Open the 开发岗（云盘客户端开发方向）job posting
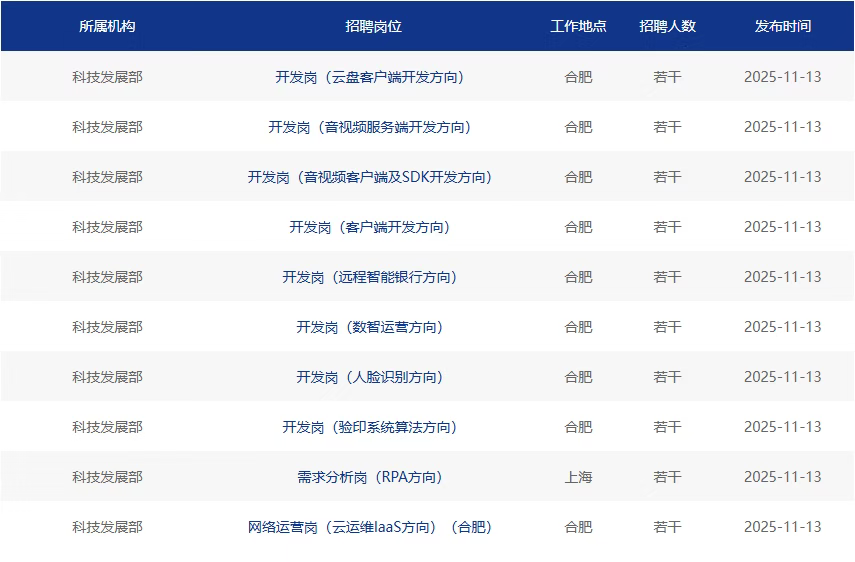Viewport: 855px width, 562px height. pyautogui.click(x=369, y=77)
